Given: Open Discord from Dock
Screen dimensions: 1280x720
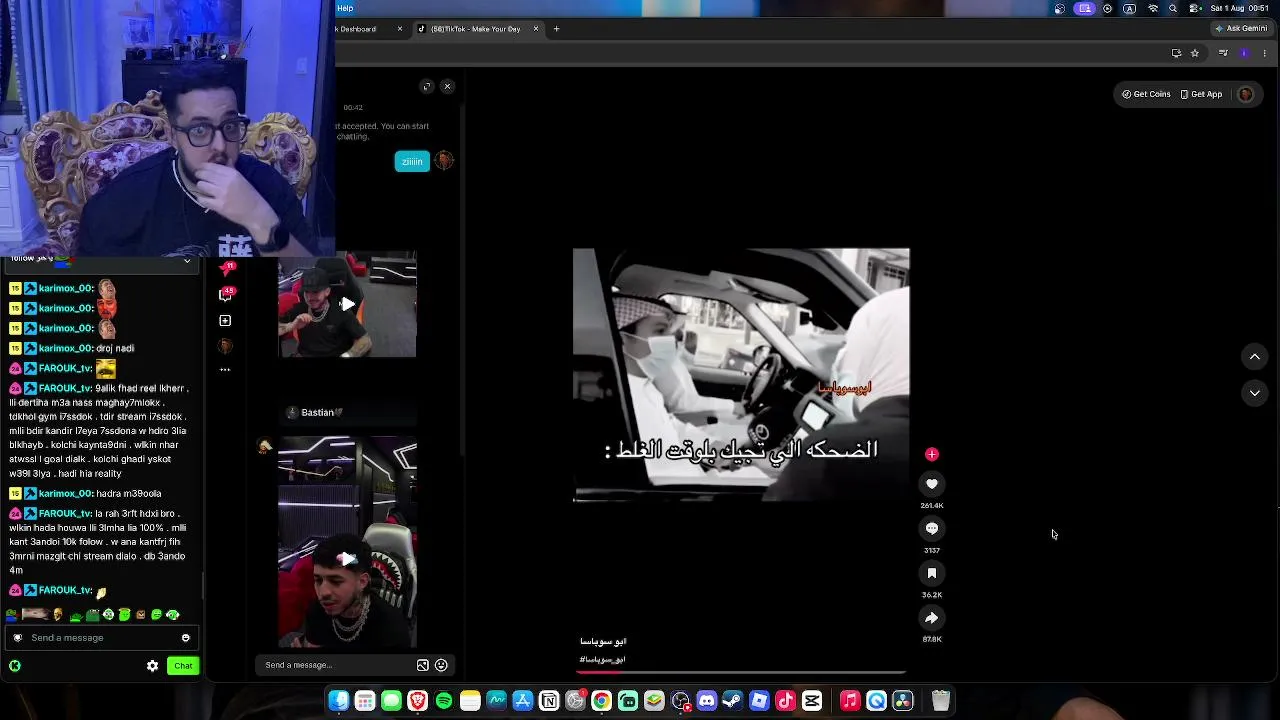Looking at the screenshot, I should (707, 701).
